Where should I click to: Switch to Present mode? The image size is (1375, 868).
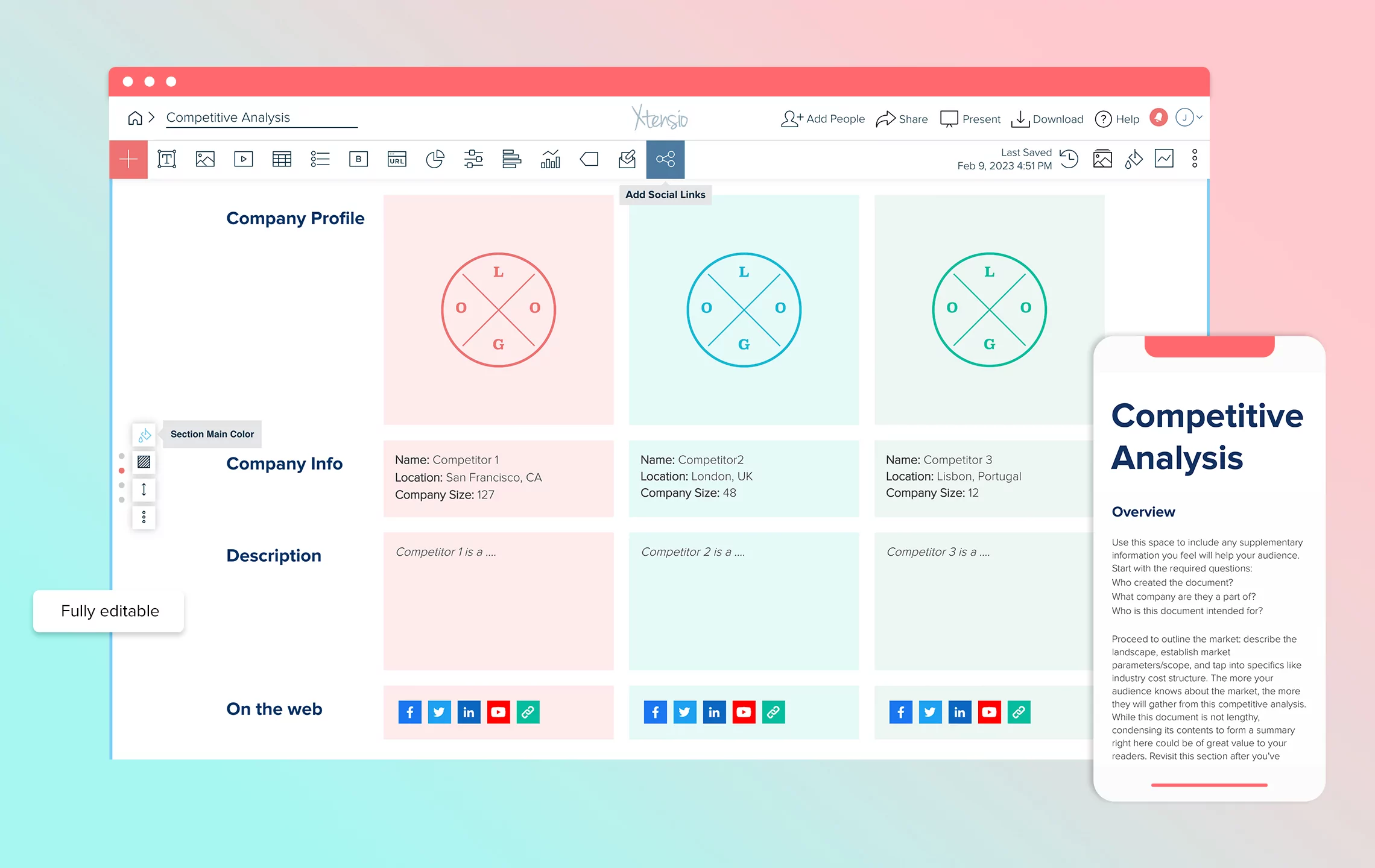pos(970,119)
